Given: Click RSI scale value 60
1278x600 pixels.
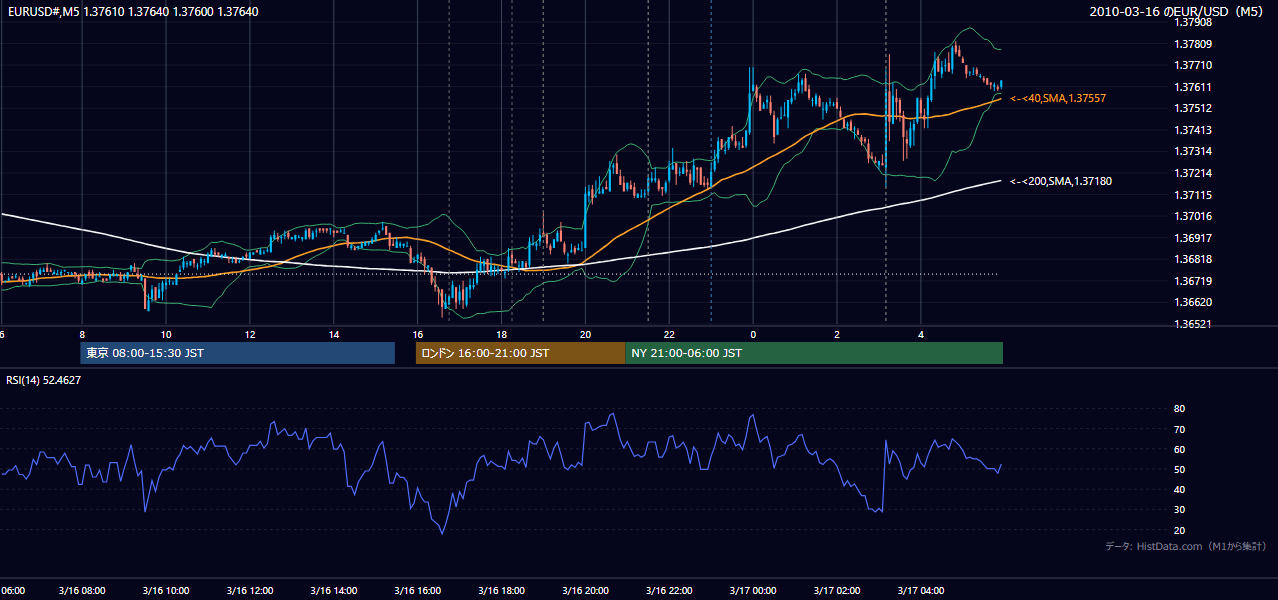Looking at the screenshot, I should pyautogui.click(x=1179, y=449).
